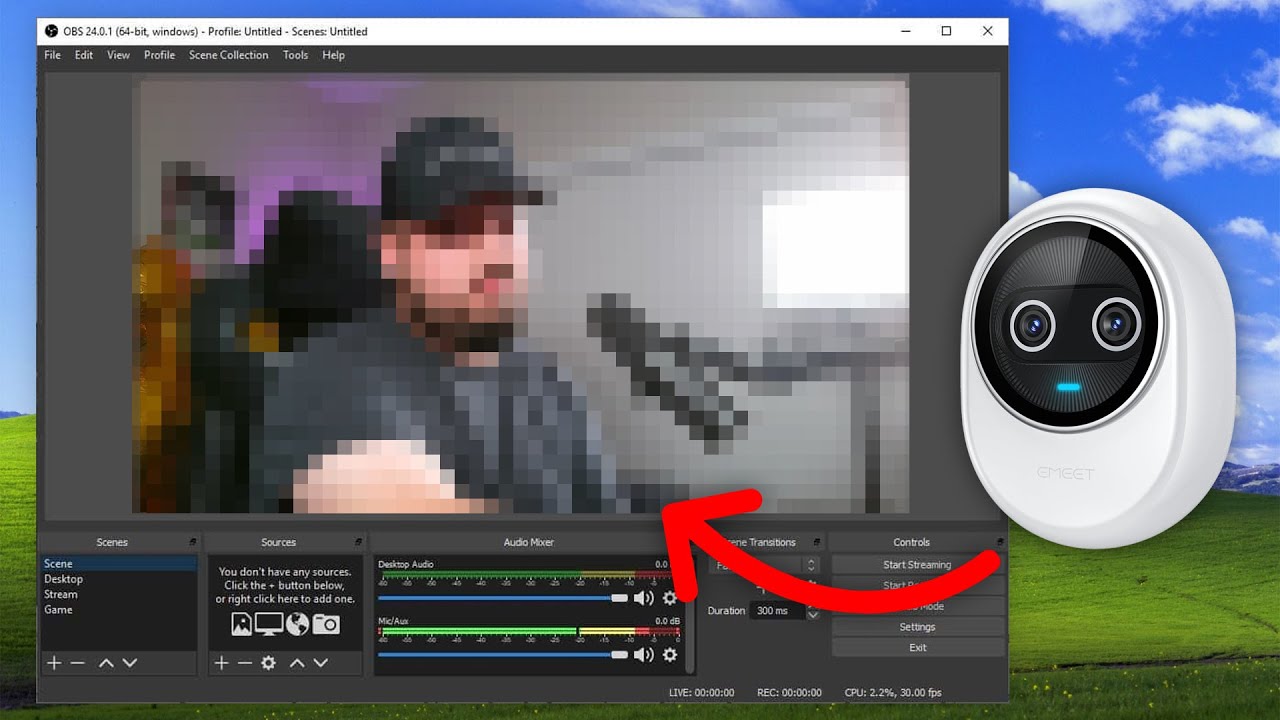
Task: Open OBS Settings from Controls
Action: pos(917,627)
